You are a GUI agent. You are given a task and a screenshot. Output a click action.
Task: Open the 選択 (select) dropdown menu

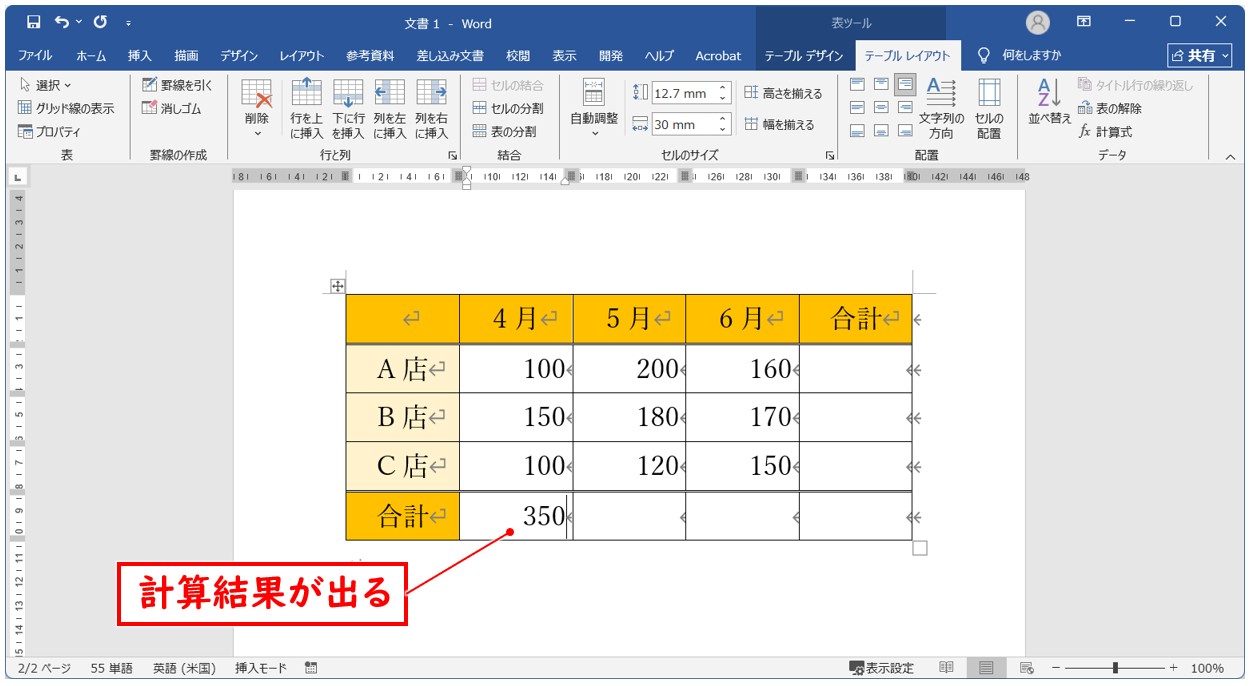(x=46, y=85)
